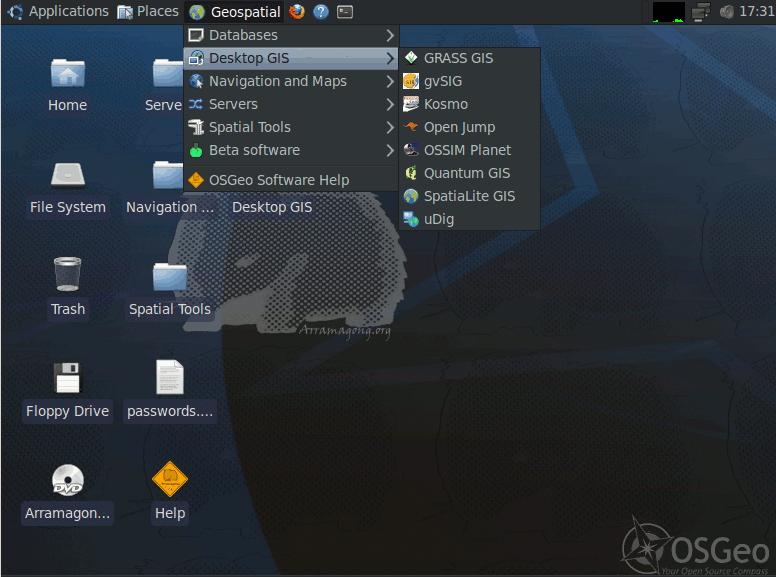This screenshot has height=577, width=776.
Task: Click the Beta software flask icon
Action: [196, 150]
